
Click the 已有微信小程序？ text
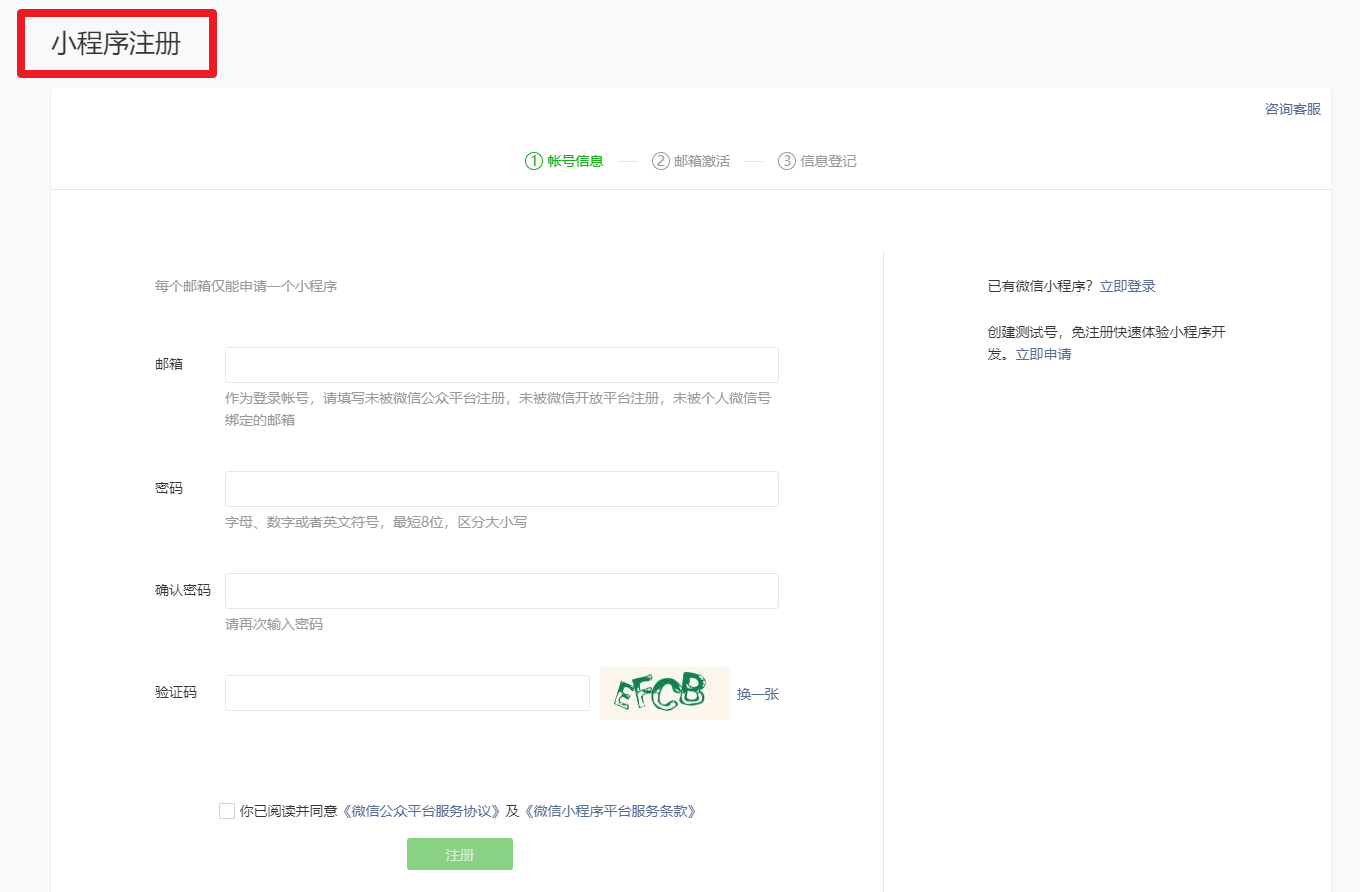tap(1041, 286)
